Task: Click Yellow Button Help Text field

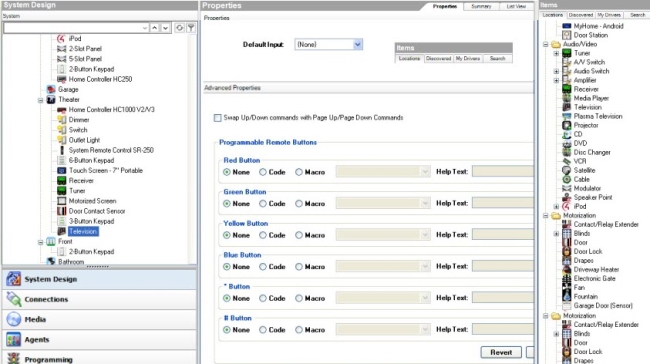Action: (x=503, y=235)
